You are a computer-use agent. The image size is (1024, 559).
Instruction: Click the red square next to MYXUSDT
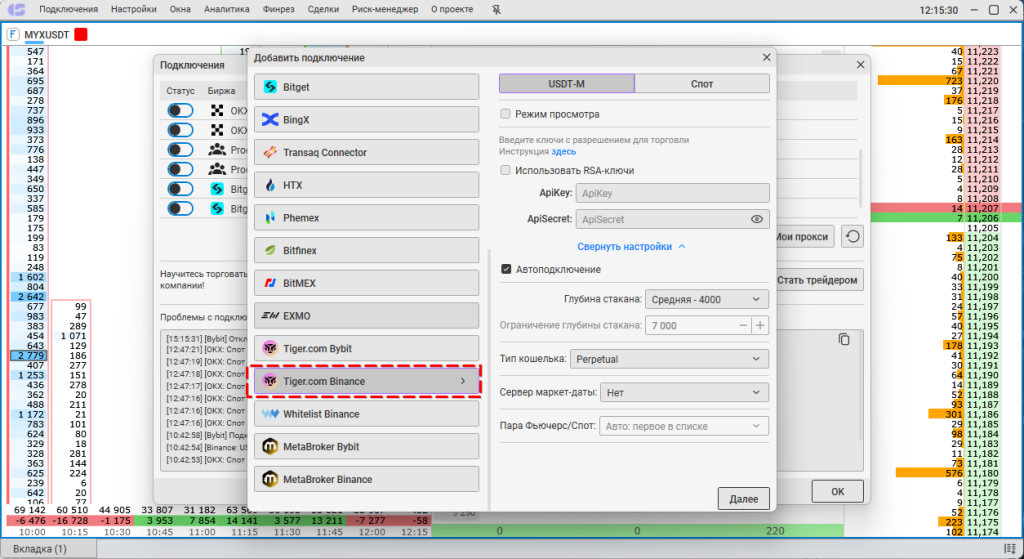(x=80, y=35)
